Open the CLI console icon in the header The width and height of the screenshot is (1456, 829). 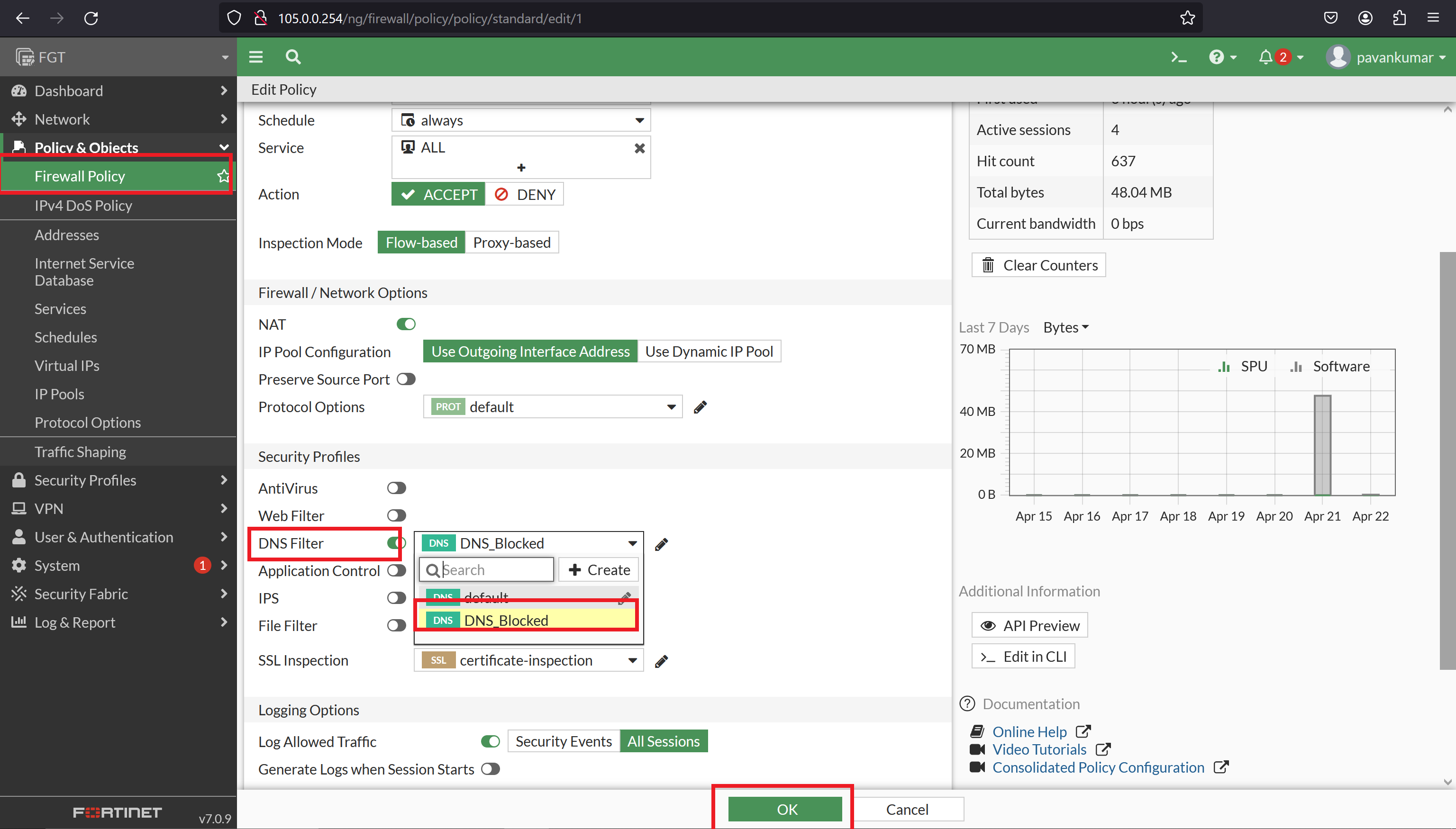pos(1178,57)
